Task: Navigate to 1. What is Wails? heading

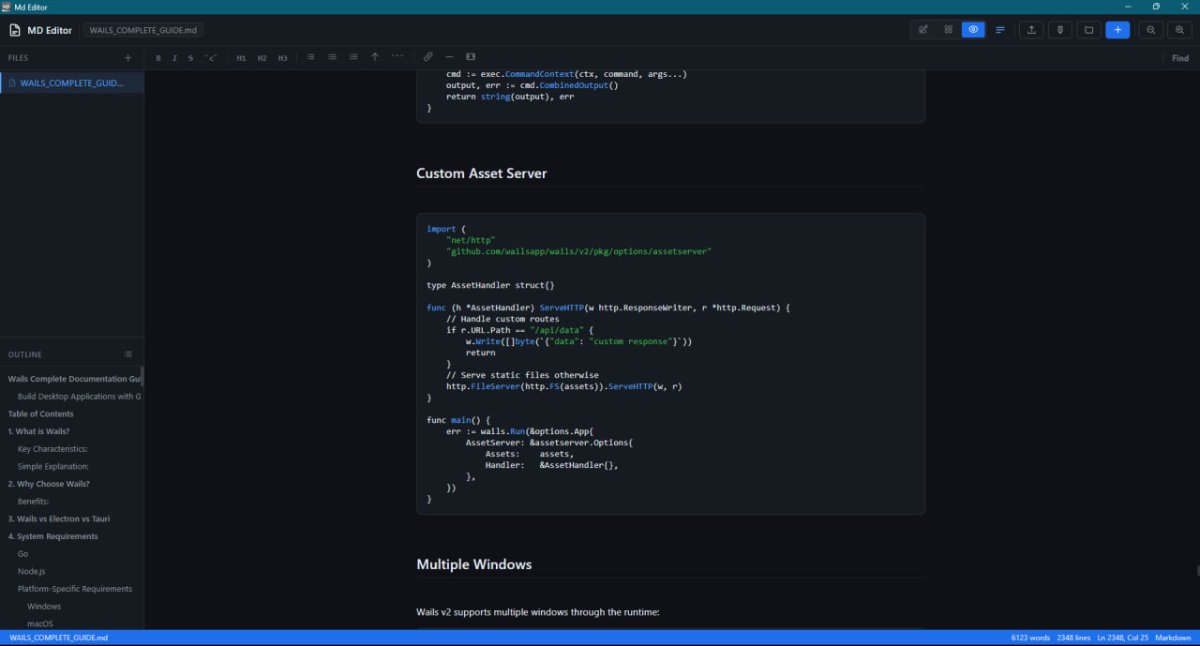Action: pos(38,431)
